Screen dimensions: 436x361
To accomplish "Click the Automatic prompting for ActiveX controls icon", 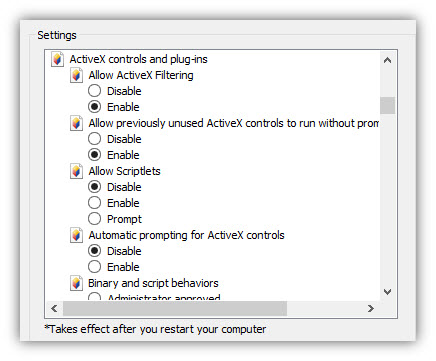I will tap(76, 235).
